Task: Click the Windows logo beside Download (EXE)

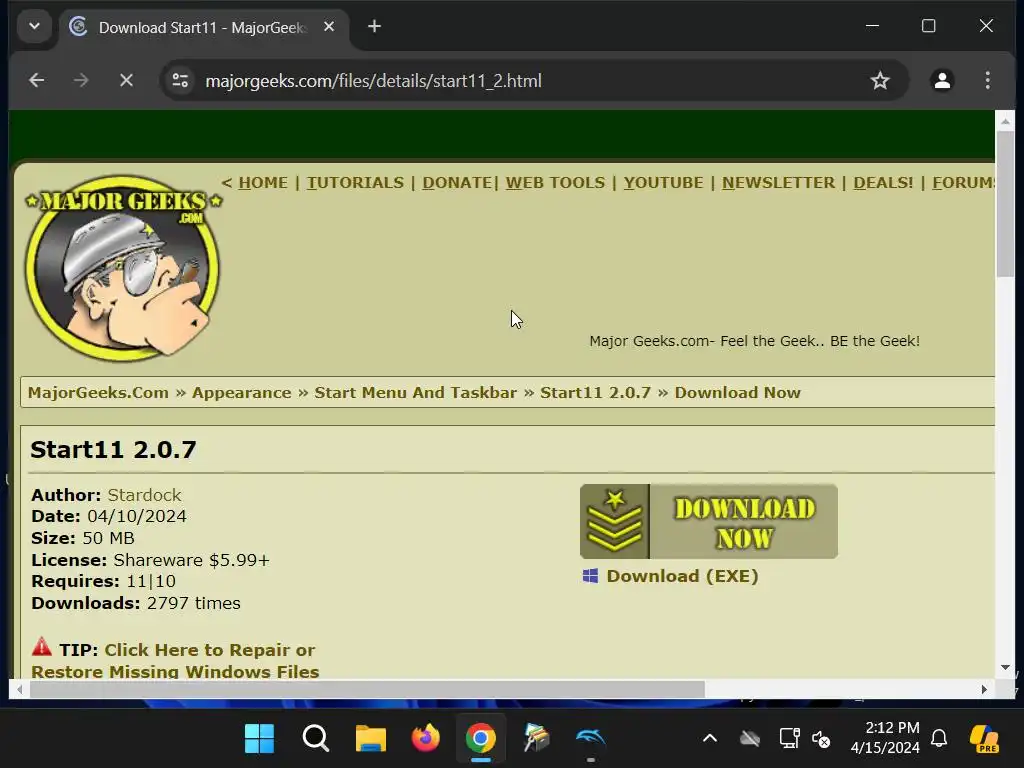Action: tap(590, 576)
